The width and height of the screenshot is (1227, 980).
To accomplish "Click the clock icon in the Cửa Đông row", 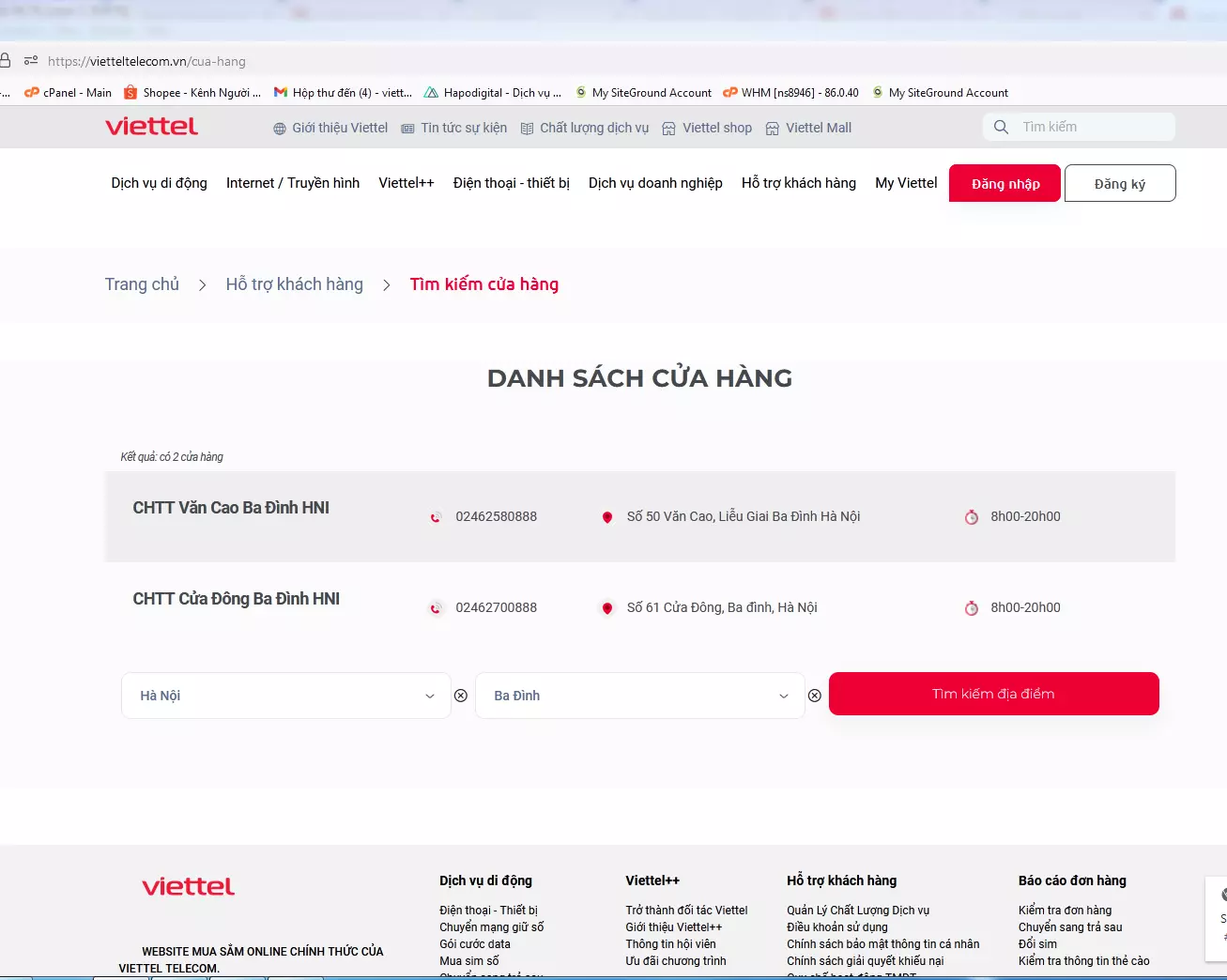I will 972,608.
